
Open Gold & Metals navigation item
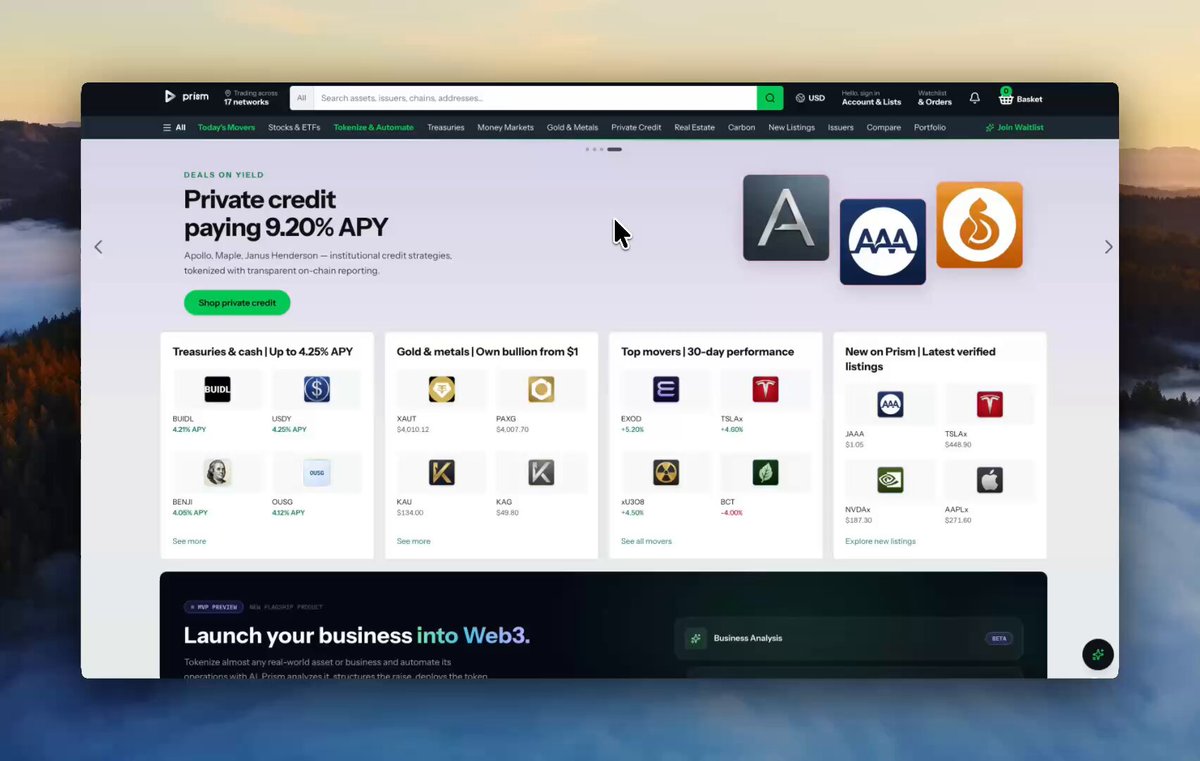pos(573,128)
